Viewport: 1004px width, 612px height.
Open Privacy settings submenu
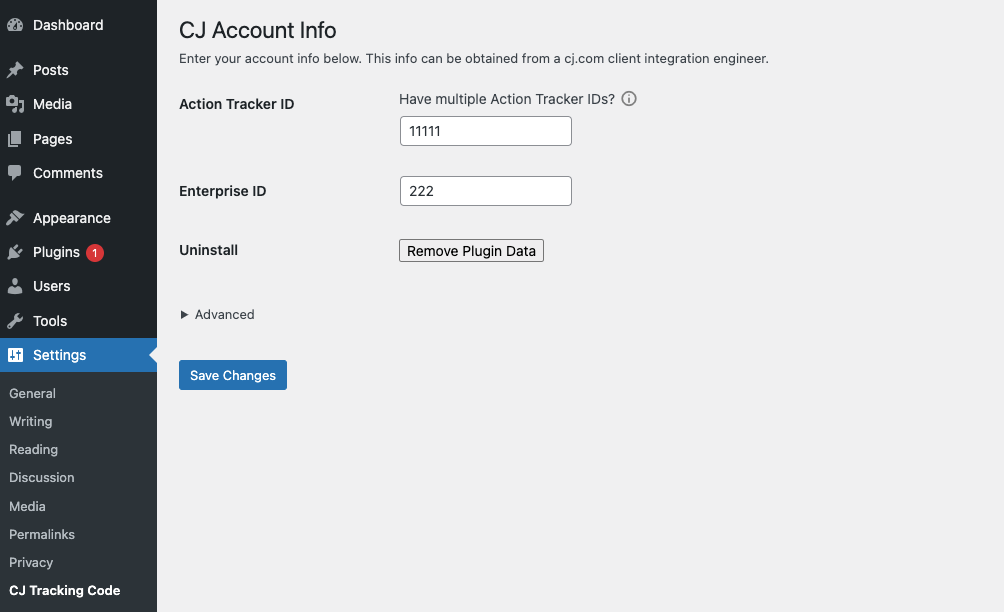click(x=31, y=563)
